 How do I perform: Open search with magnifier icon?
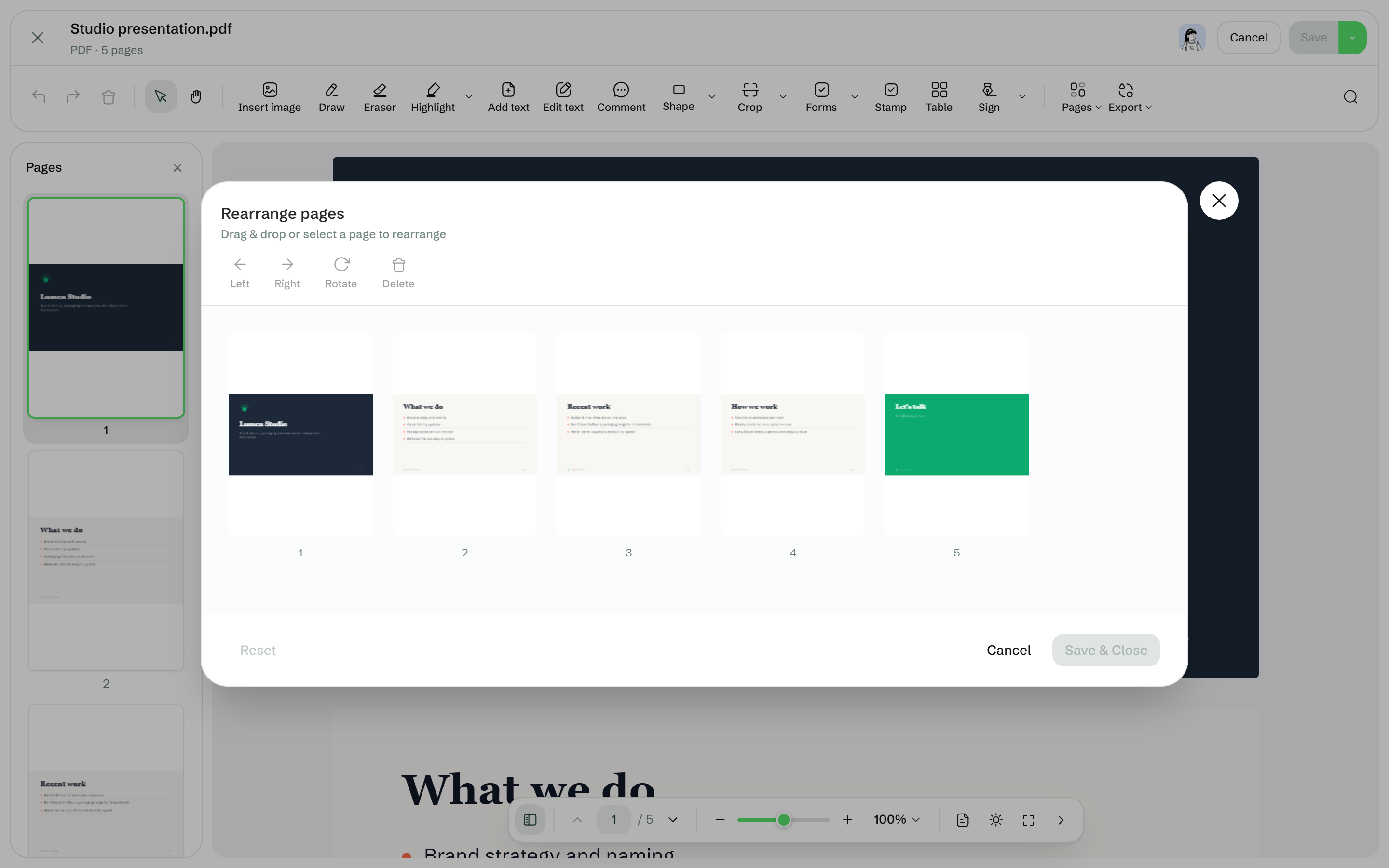1350,97
